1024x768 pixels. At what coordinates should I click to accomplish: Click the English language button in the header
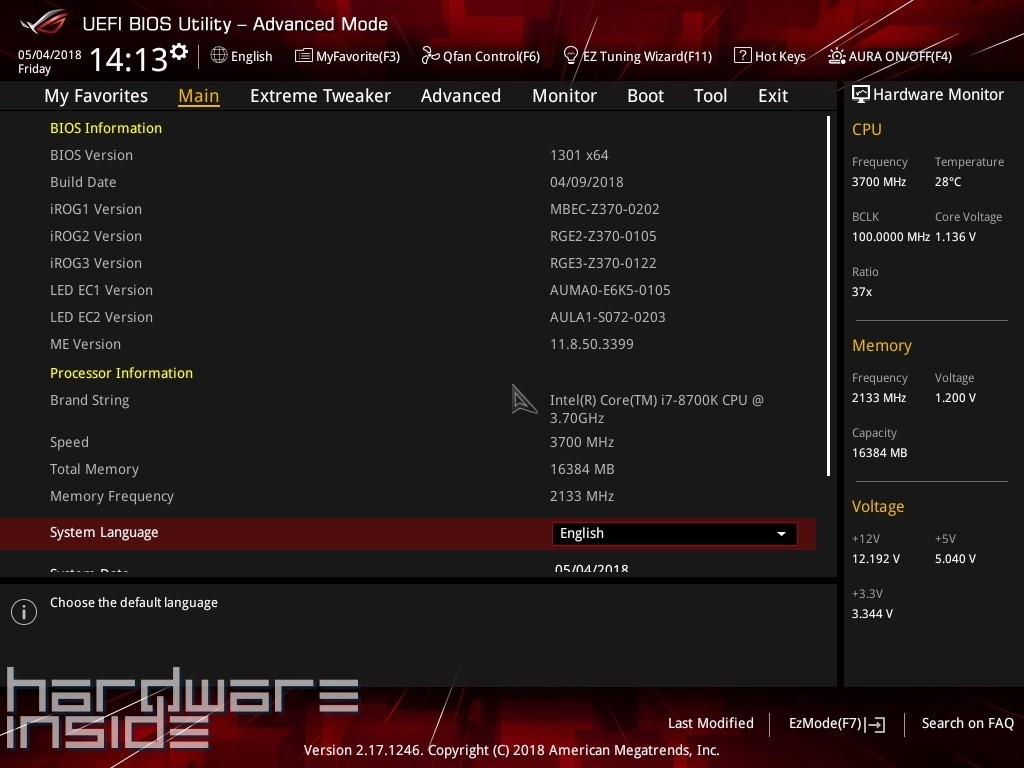coord(242,56)
